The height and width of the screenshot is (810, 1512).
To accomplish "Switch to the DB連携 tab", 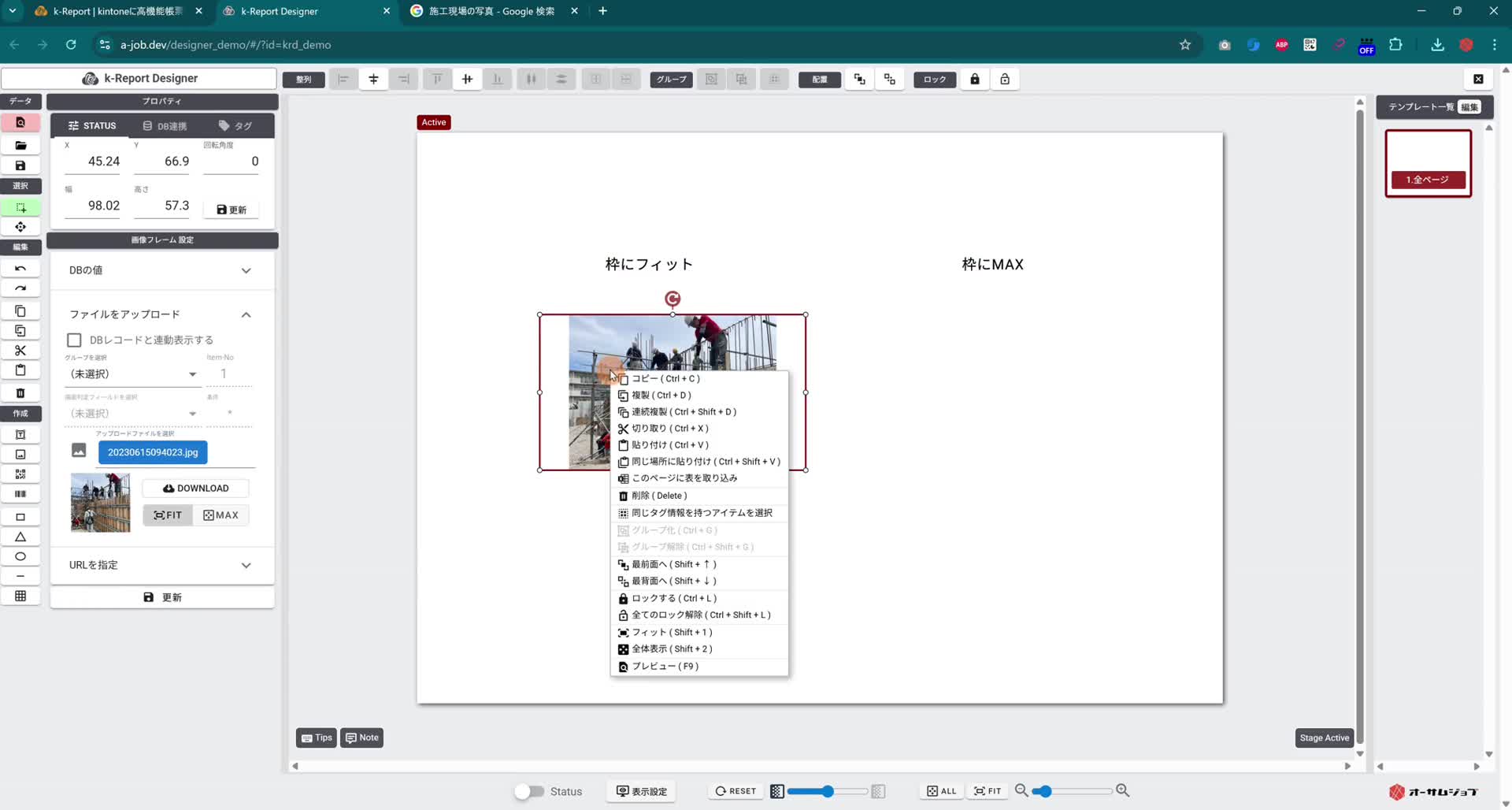I will pyautogui.click(x=164, y=125).
